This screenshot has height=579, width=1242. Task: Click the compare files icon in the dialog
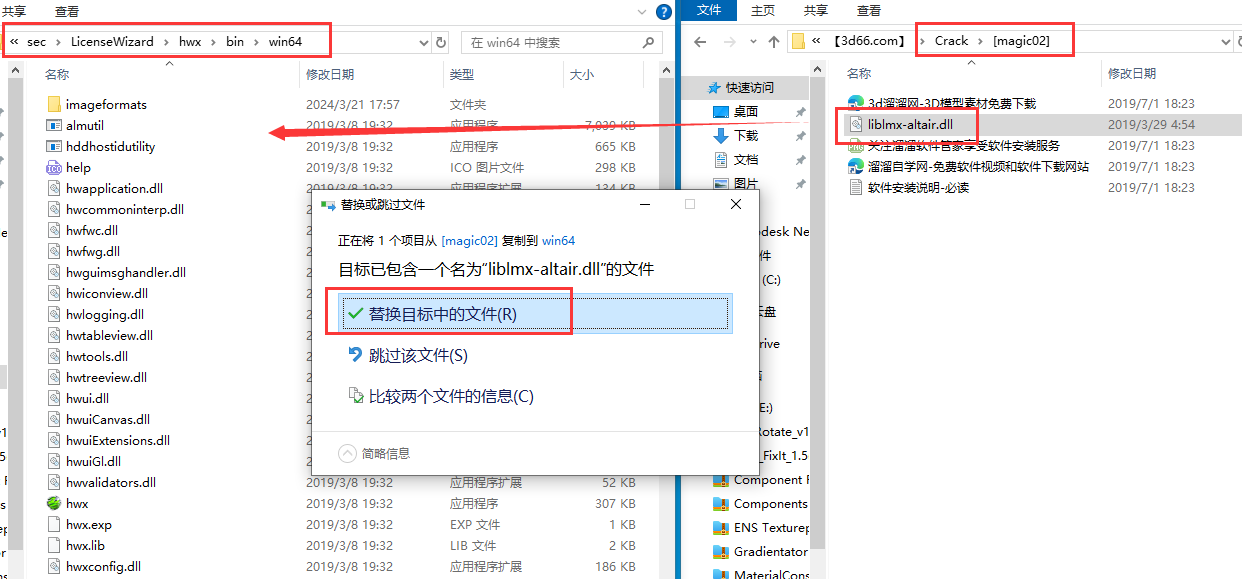click(355, 396)
